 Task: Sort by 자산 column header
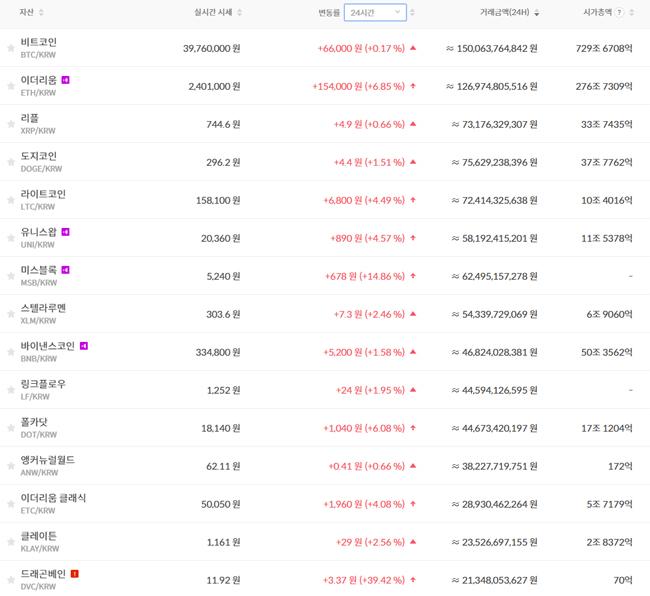tap(26, 12)
